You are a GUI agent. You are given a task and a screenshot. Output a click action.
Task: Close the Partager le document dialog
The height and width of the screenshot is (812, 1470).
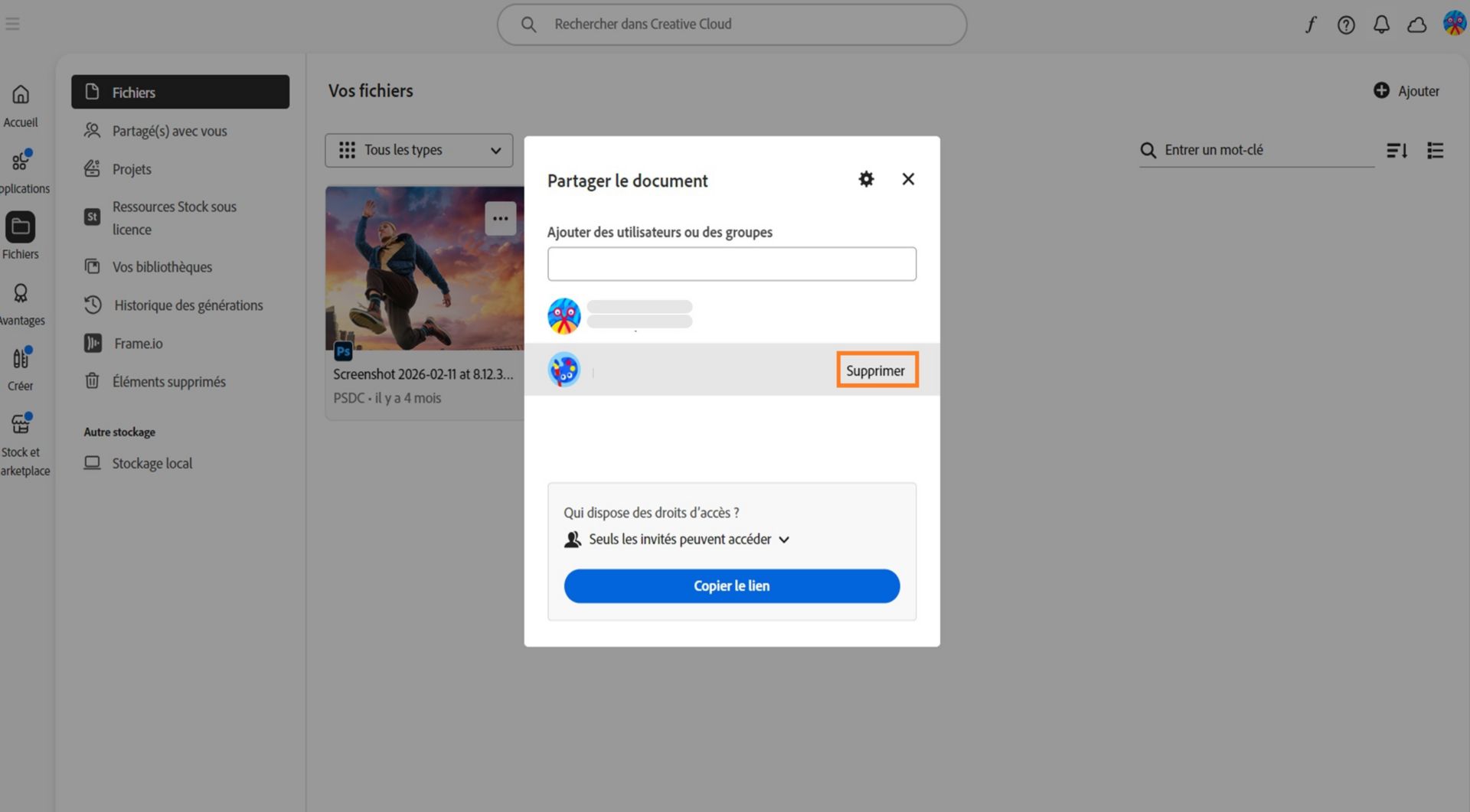(x=908, y=179)
